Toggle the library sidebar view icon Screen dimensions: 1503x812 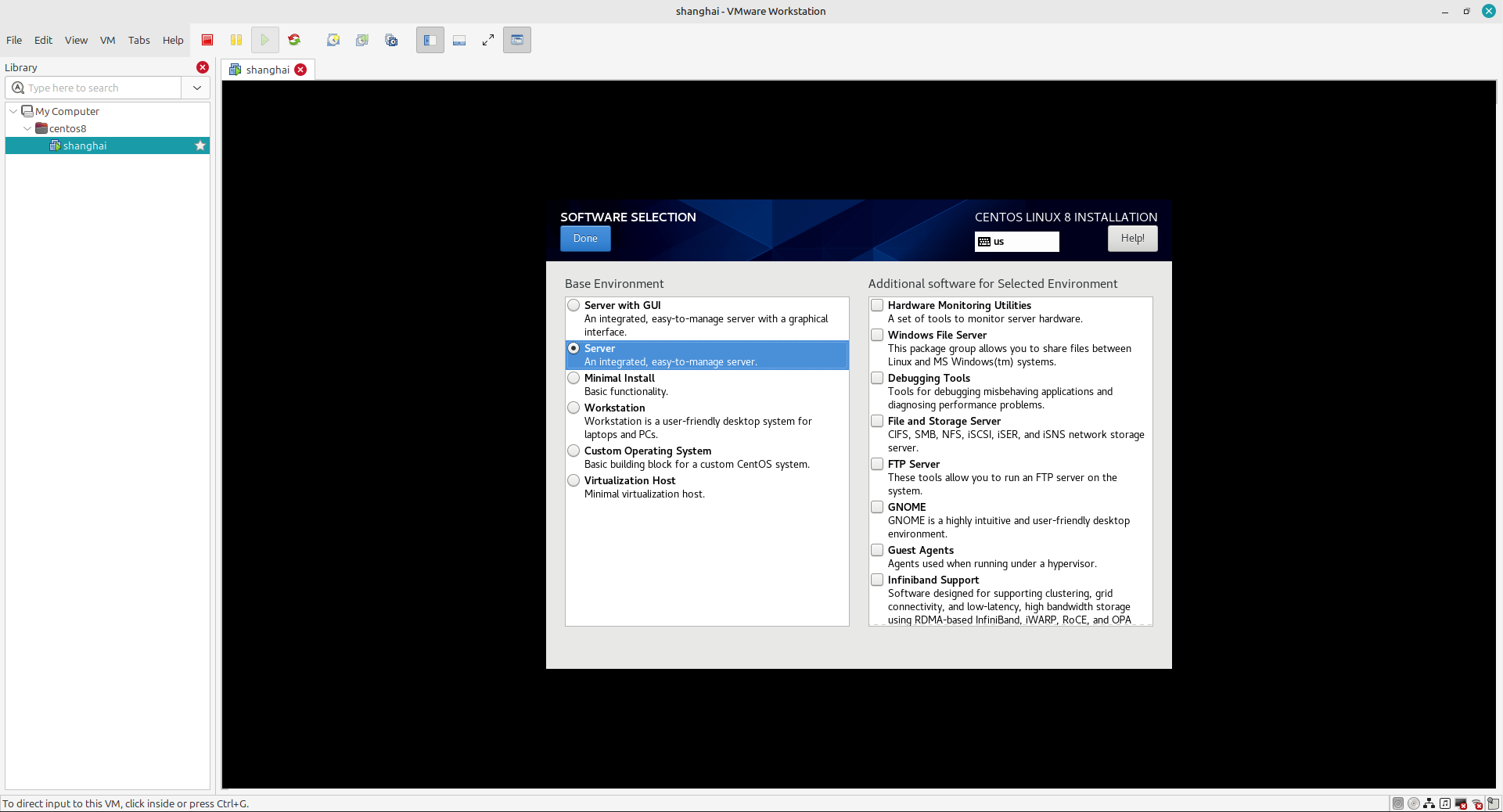click(x=430, y=40)
